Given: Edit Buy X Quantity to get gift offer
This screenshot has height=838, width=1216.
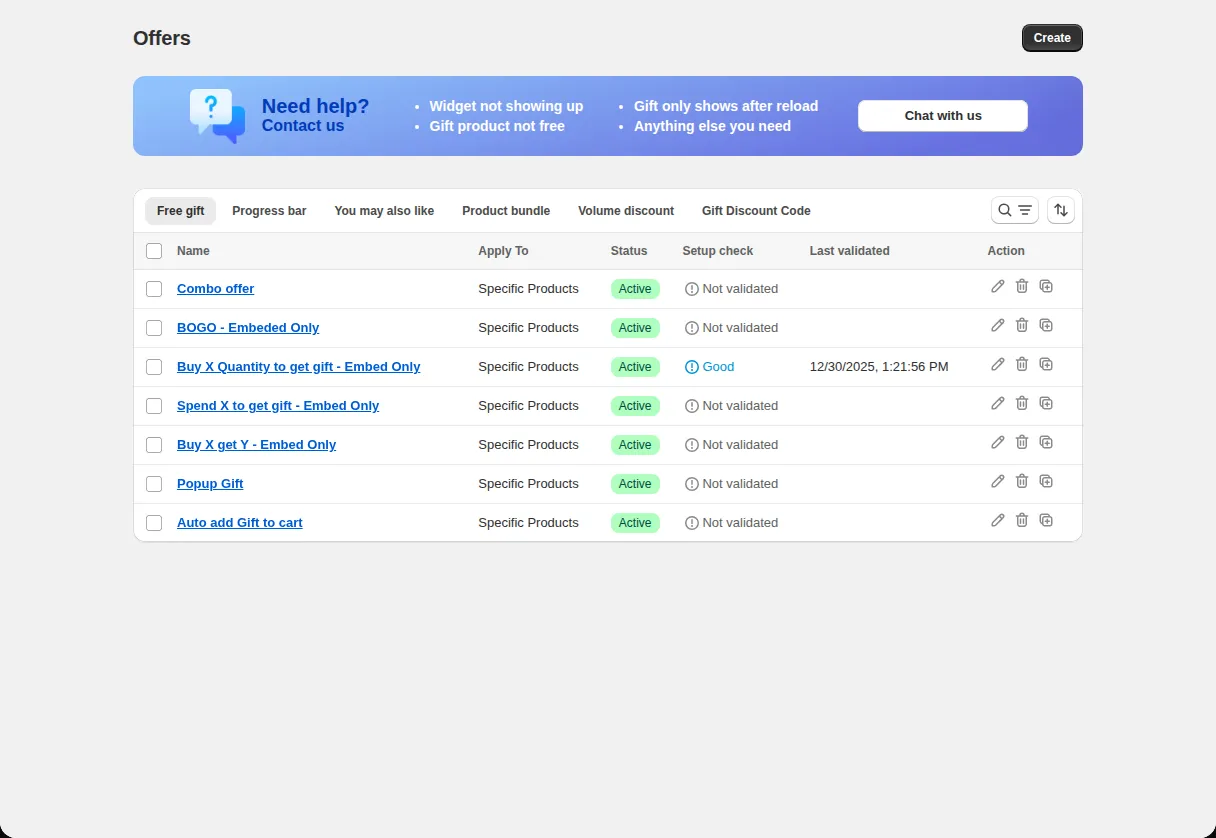Looking at the screenshot, I should click(997, 364).
